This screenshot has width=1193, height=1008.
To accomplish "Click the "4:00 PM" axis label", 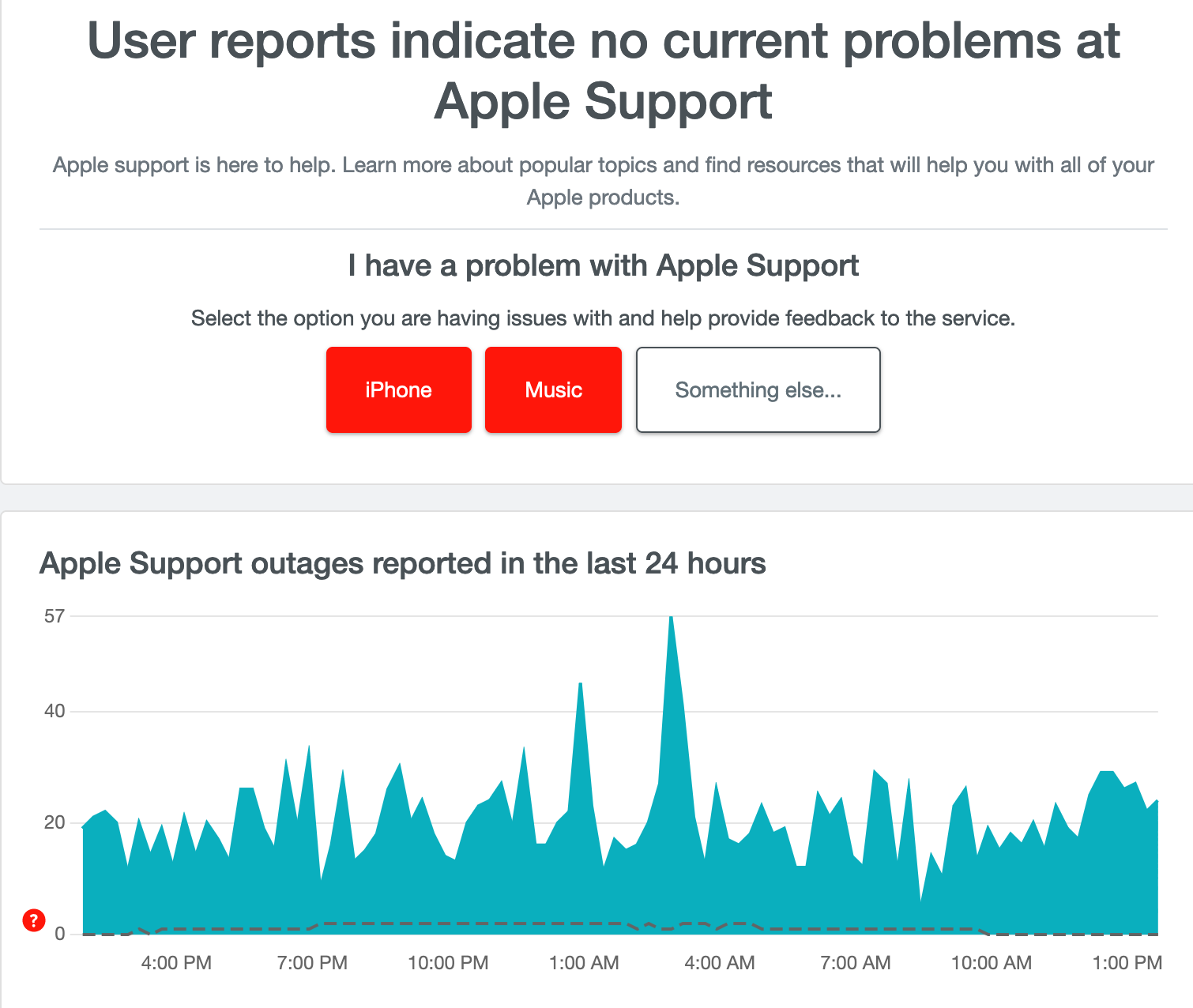I will [x=175, y=963].
